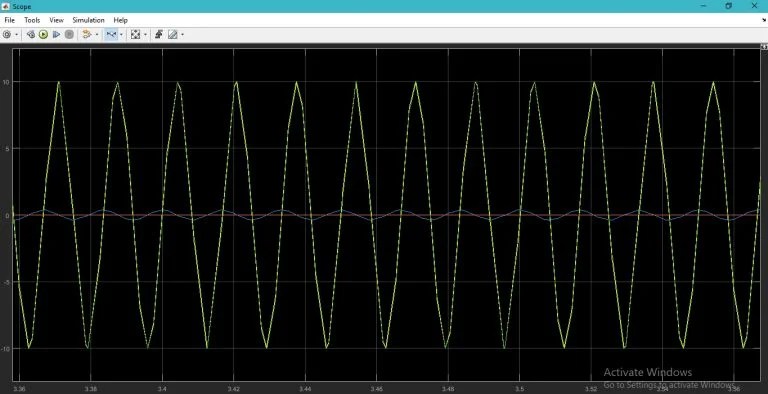Click the x-axis tick label 3.42
Image resolution: width=768 pixels, height=394 pixels.
click(234, 389)
